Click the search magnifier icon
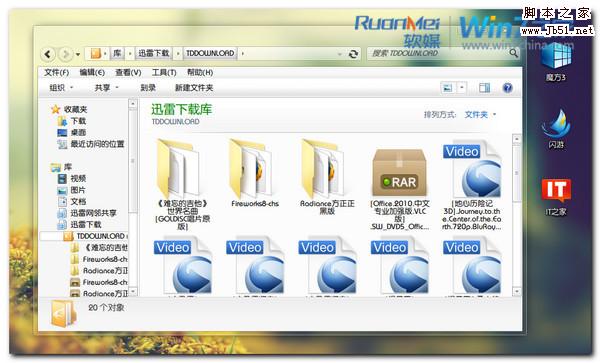Image resolution: width=600 pixels, height=363 pixels. [514, 53]
